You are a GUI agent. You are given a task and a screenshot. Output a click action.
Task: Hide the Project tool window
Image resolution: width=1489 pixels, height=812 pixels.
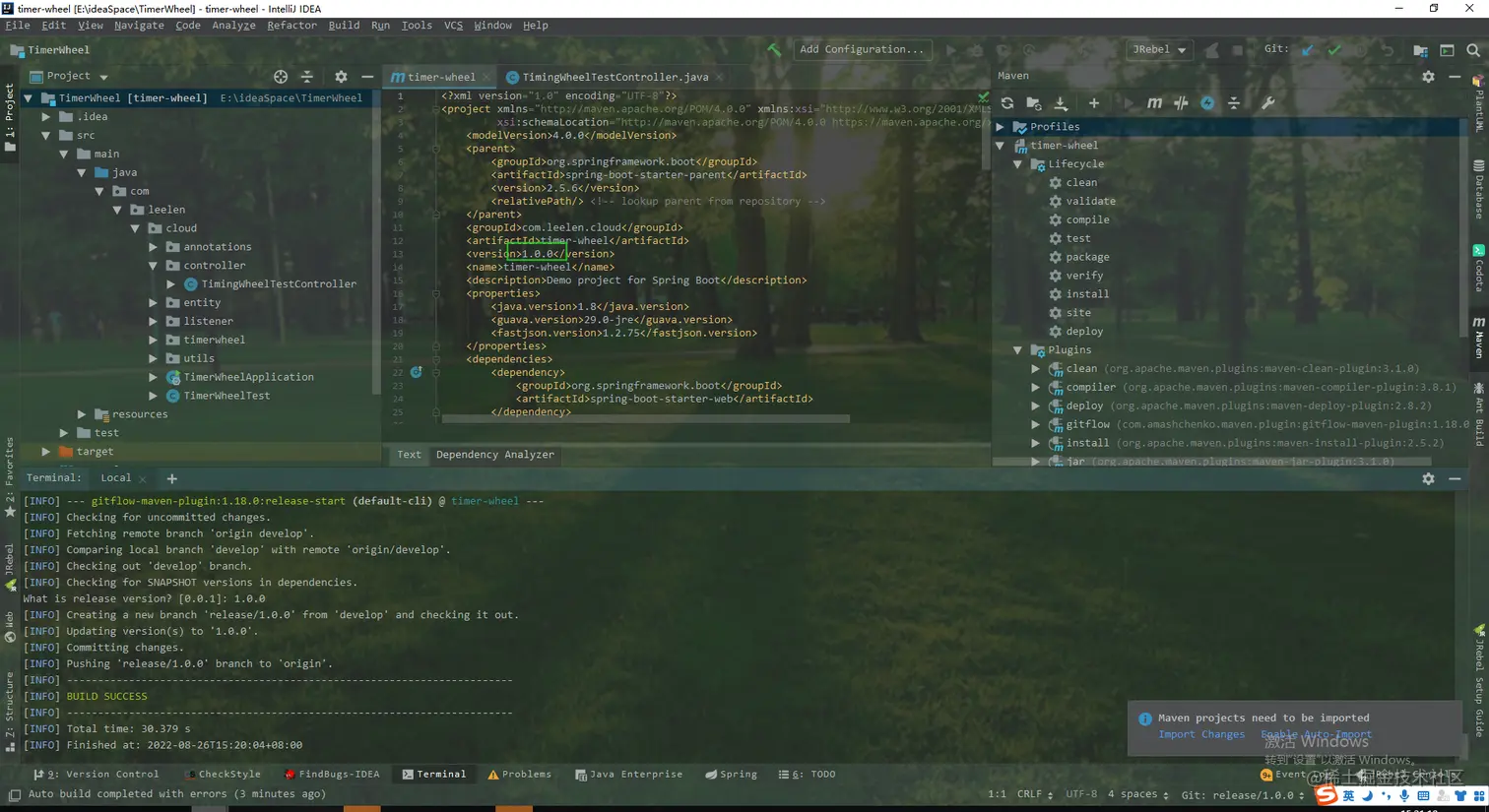[367, 77]
